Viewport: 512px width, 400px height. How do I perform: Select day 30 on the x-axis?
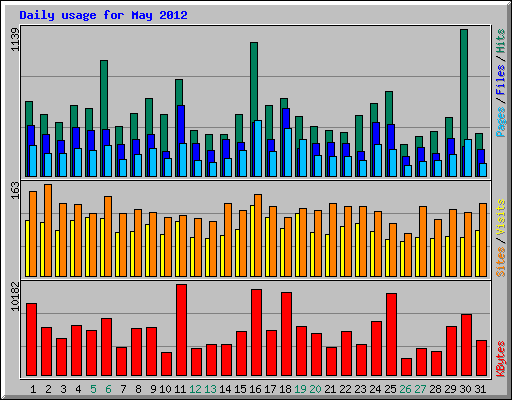tap(465, 389)
